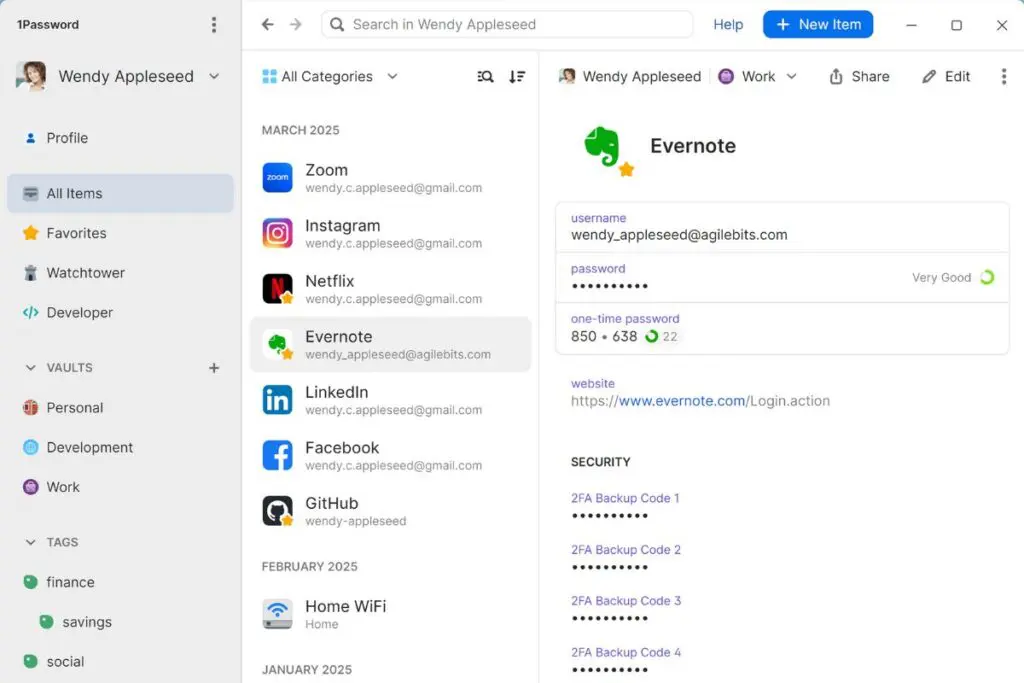Image resolution: width=1024 pixels, height=683 pixels.
Task: Click the FEBRUARY 2025 group header
Action: pos(310,566)
